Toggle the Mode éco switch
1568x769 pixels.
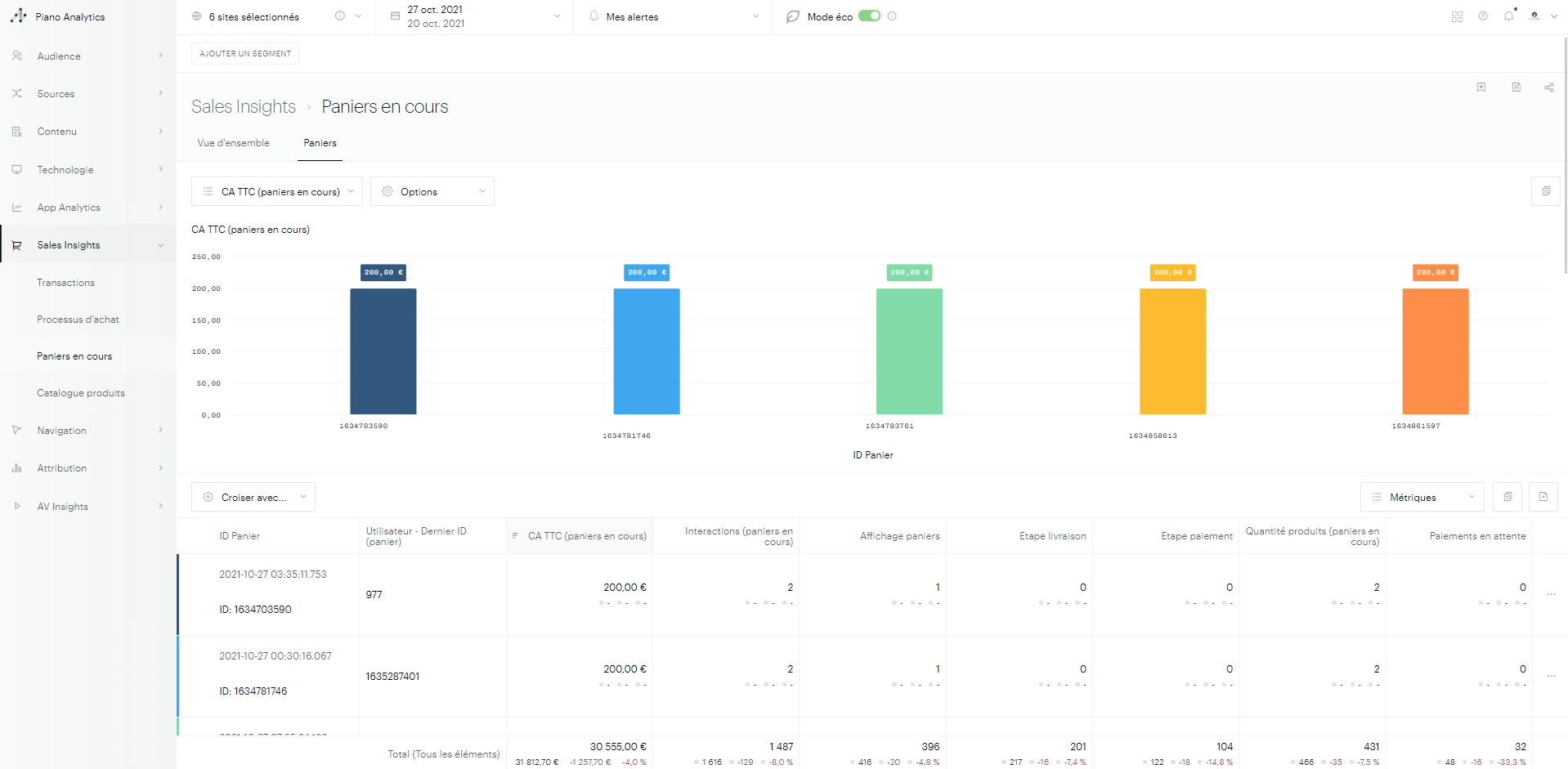(869, 16)
